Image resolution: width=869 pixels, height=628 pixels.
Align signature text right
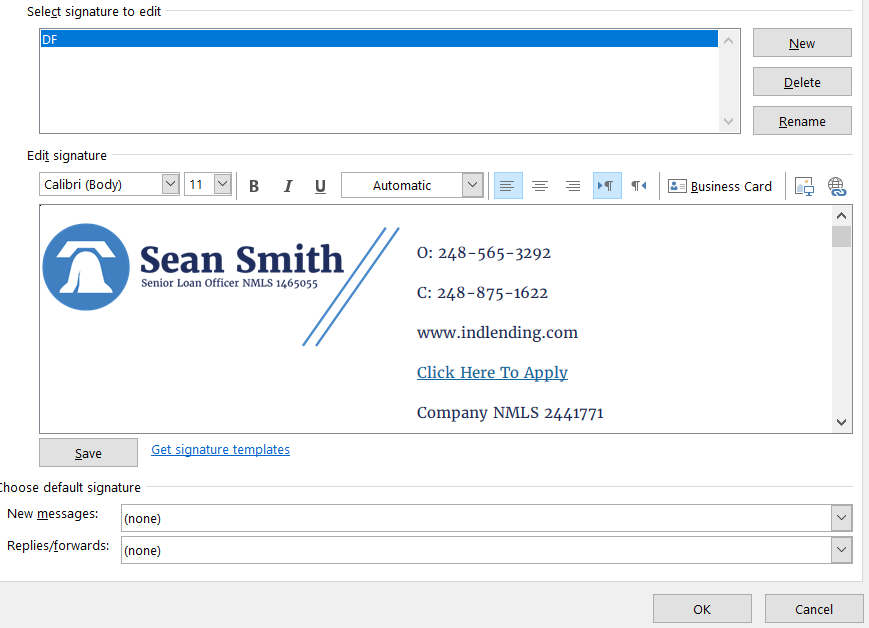(x=573, y=186)
